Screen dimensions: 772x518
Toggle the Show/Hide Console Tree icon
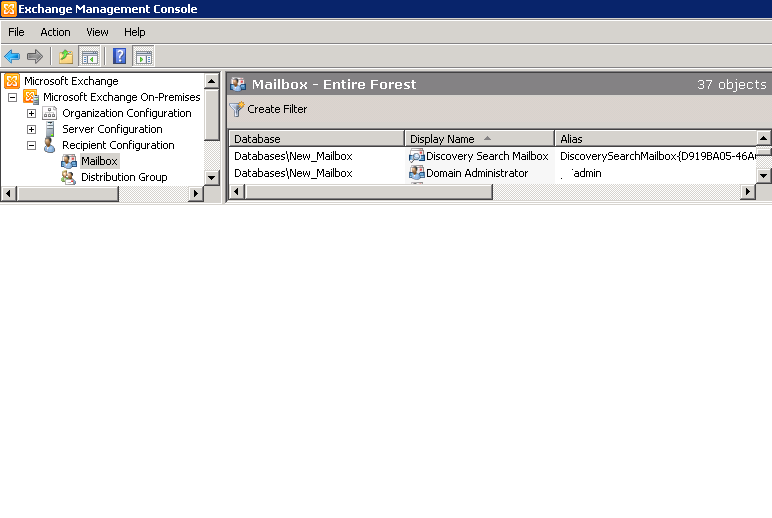pos(90,57)
